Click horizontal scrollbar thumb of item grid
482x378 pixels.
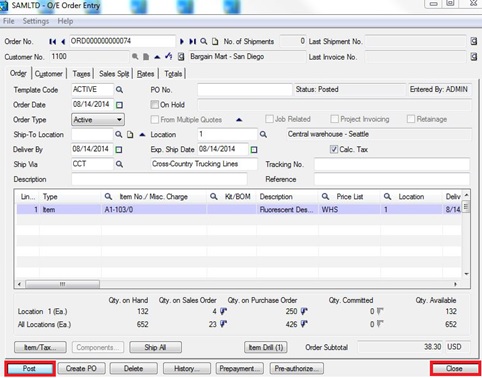click(62, 284)
